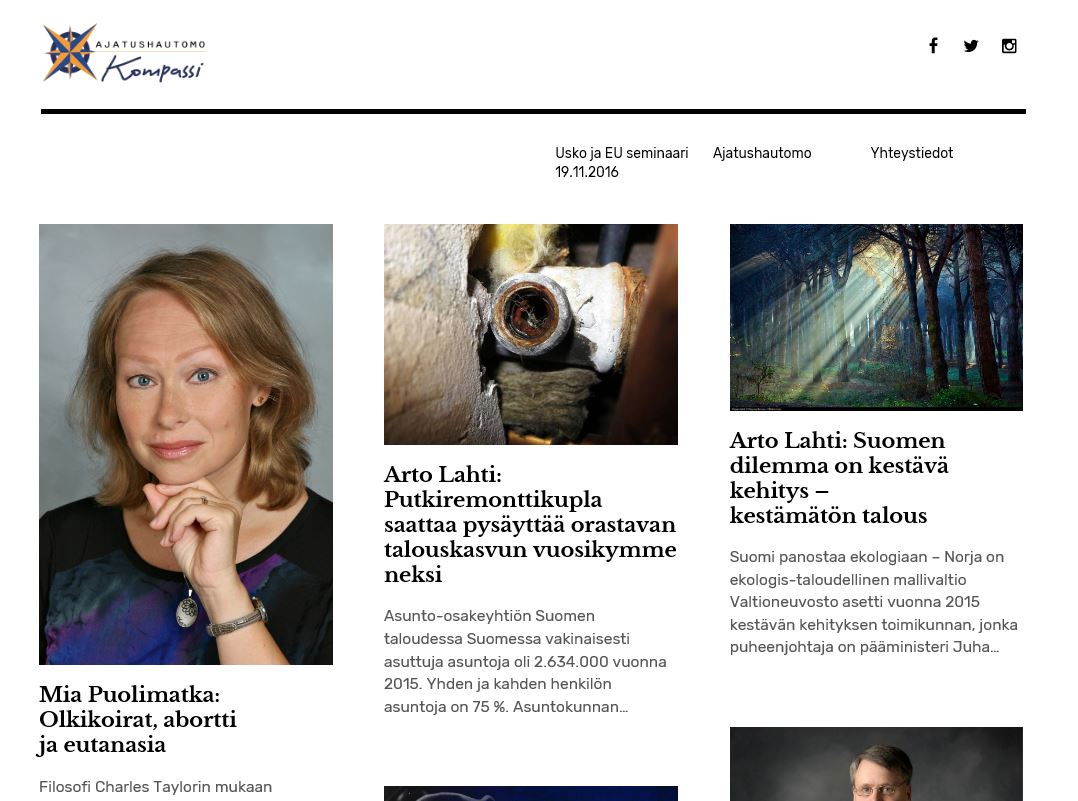Click Filosofi Charles Taylorin excerpt text
This screenshot has height=801, width=1078.
(x=155, y=787)
